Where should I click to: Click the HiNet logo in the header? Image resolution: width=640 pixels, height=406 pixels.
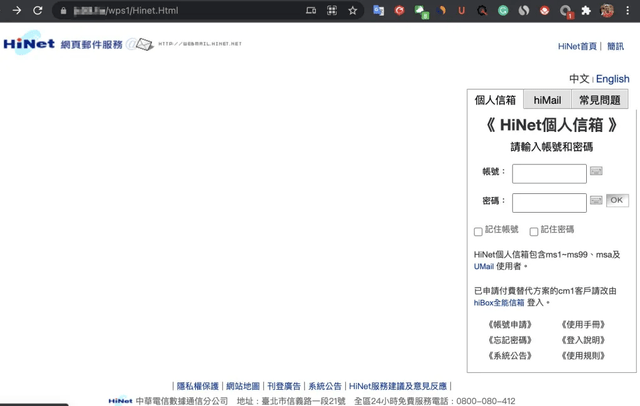click(29, 43)
